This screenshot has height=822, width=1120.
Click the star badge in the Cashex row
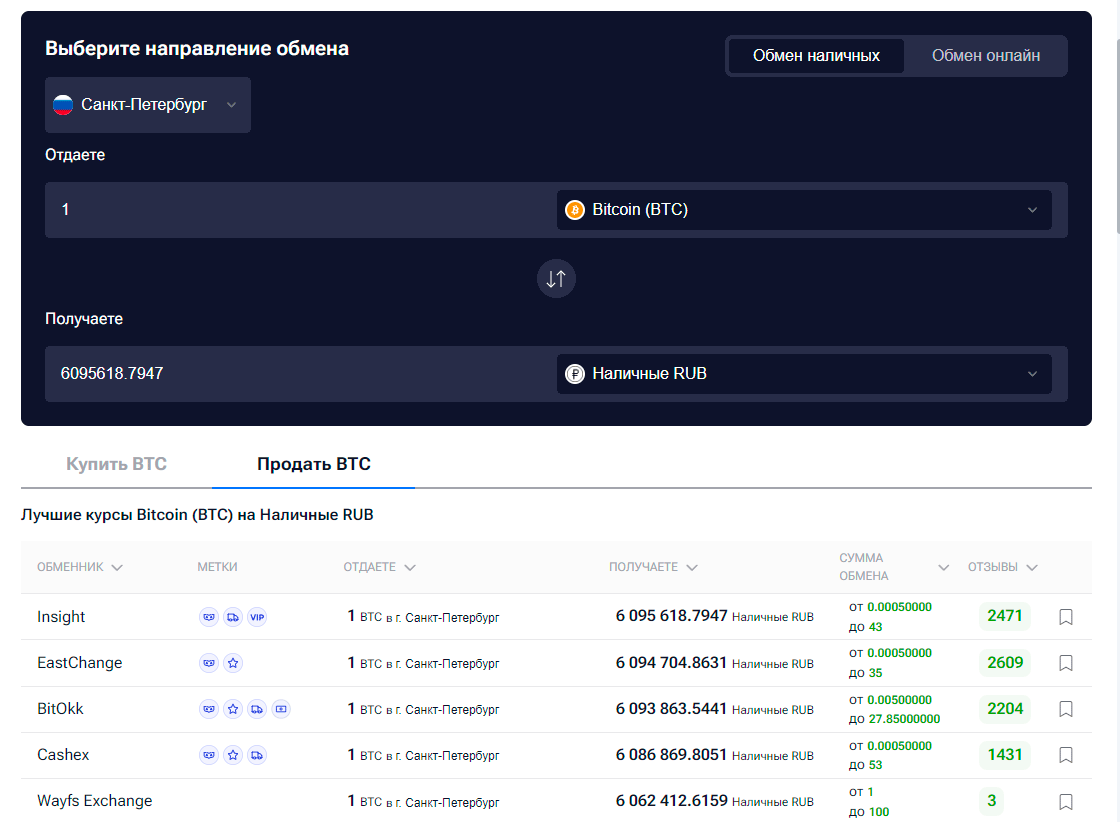tap(233, 755)
